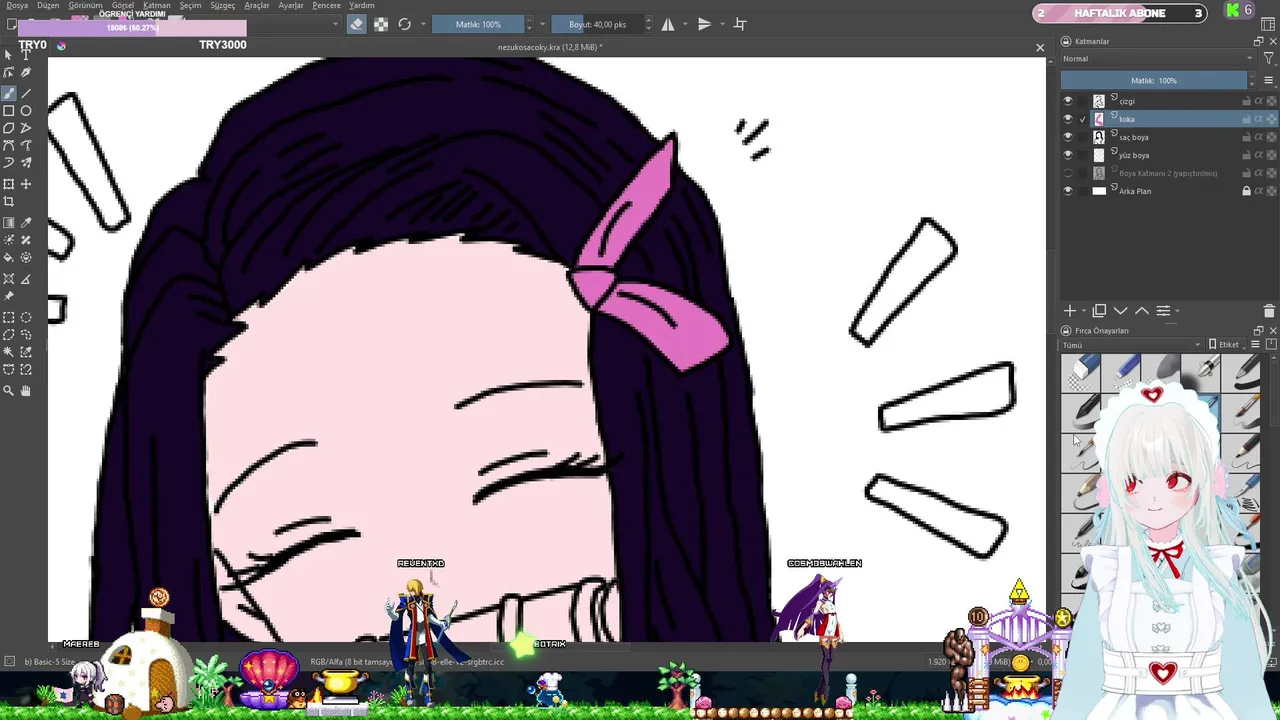Select the Ellipse tool
Screen dimensions: 1280x720
(26, 111)
